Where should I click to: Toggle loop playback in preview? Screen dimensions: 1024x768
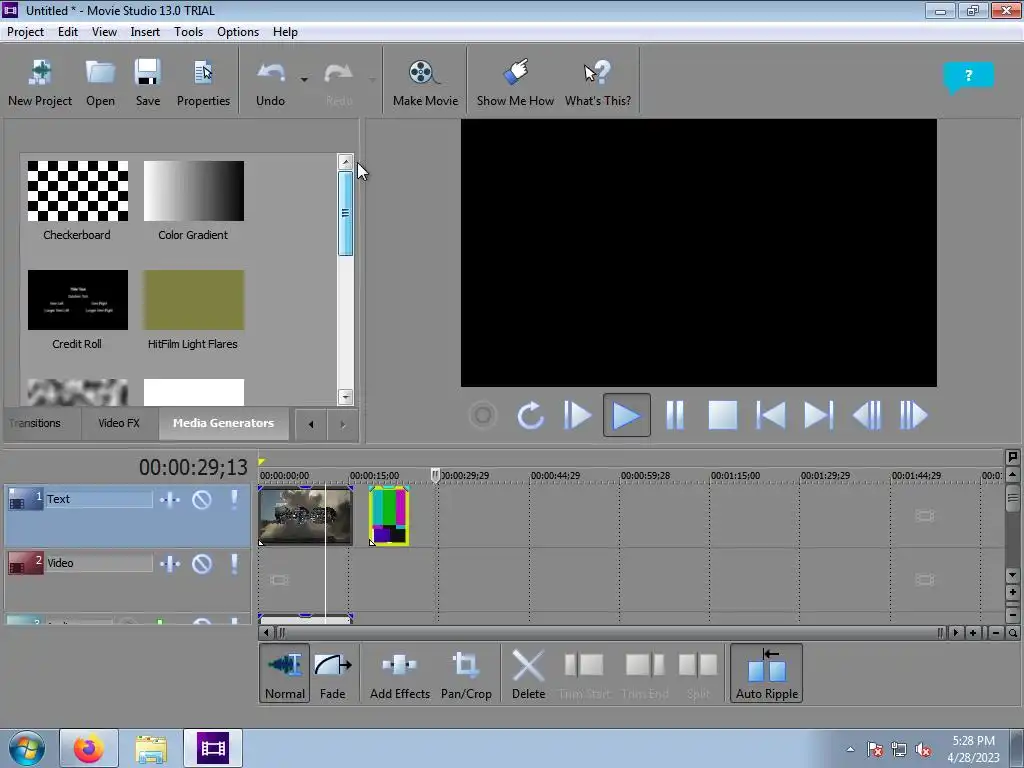tap(530, 415)
